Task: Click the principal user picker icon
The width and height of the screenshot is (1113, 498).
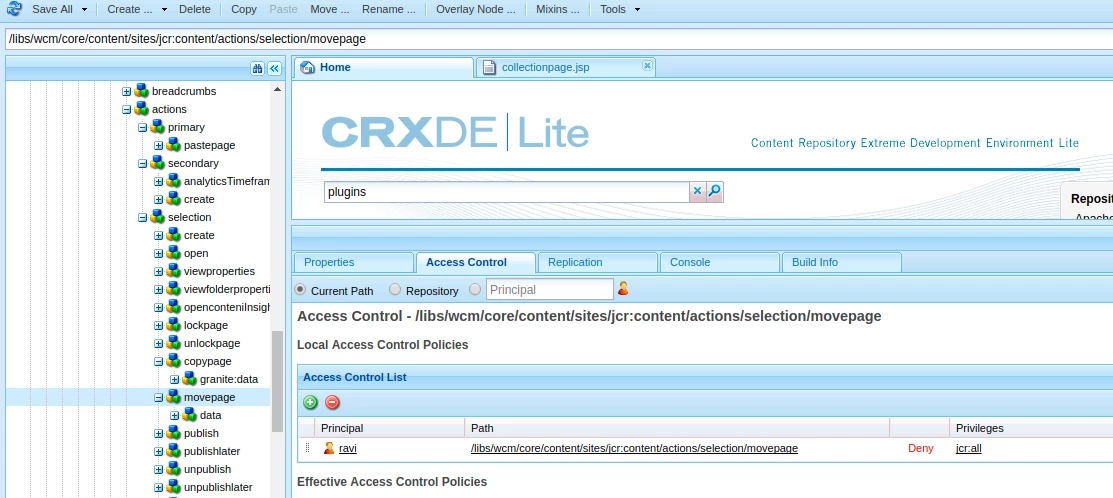Action: tap(623, 289)
